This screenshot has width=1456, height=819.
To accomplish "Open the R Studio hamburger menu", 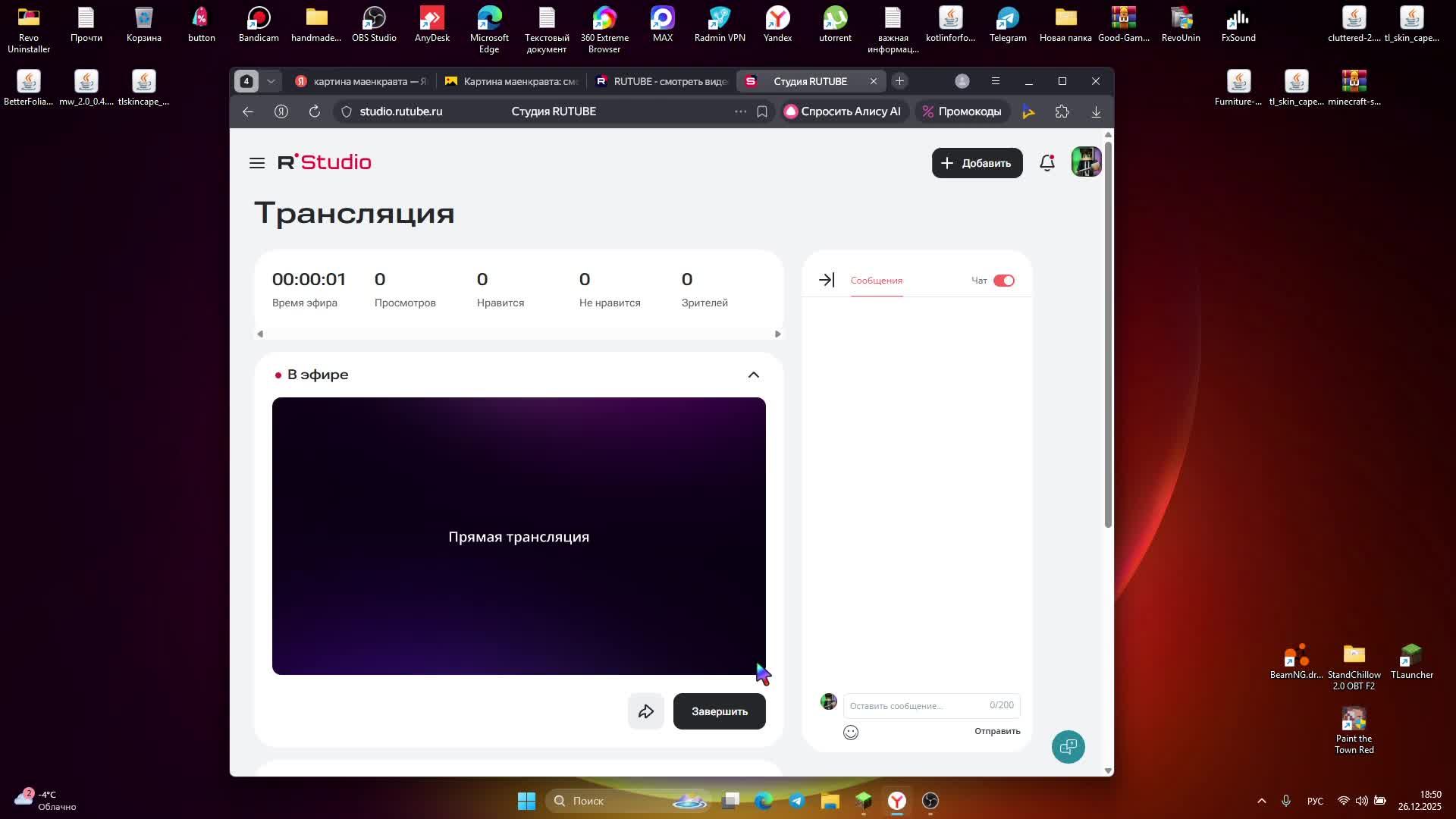I will tap(257, 163).
